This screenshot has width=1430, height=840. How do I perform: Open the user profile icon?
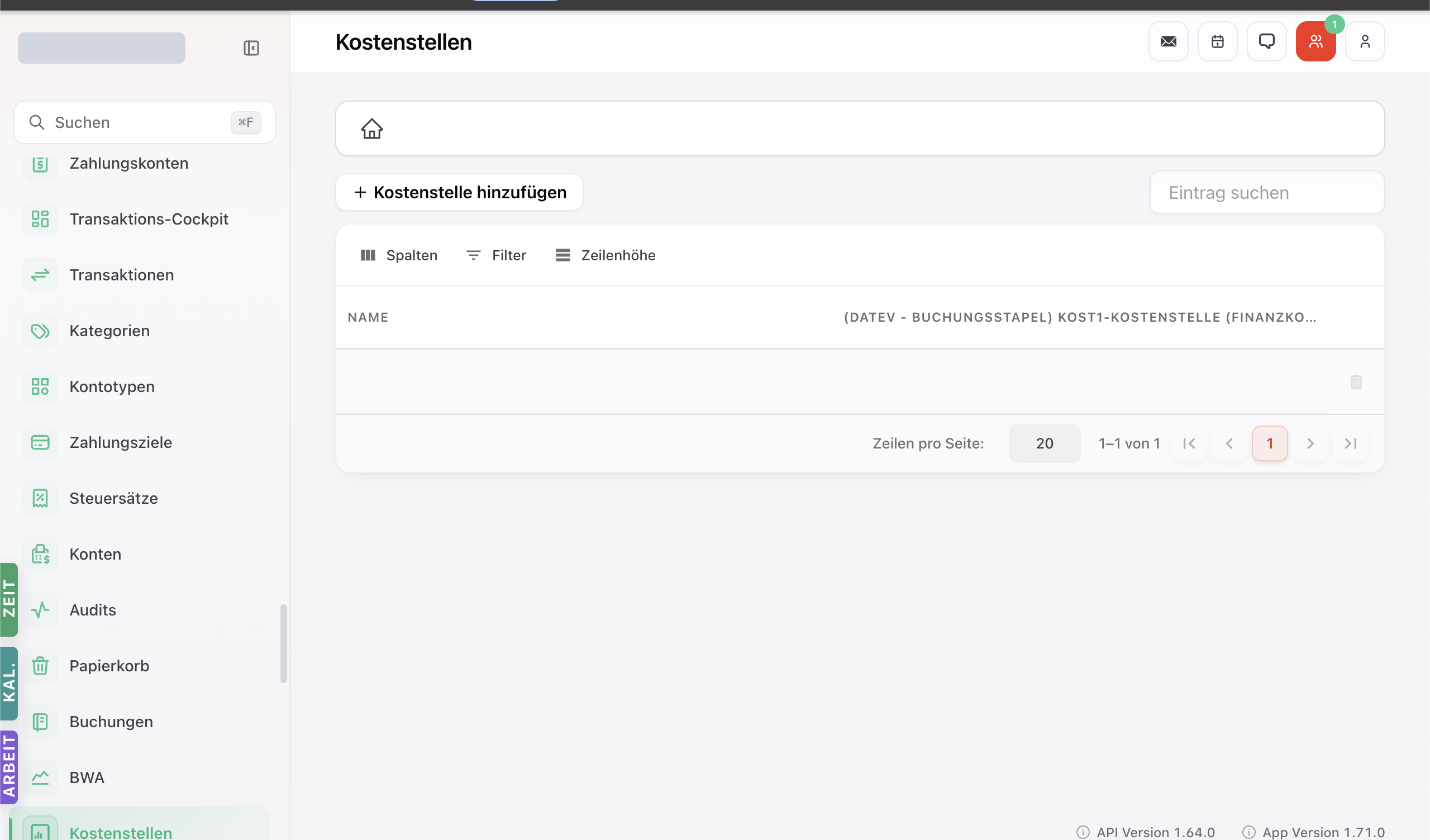1365,41
